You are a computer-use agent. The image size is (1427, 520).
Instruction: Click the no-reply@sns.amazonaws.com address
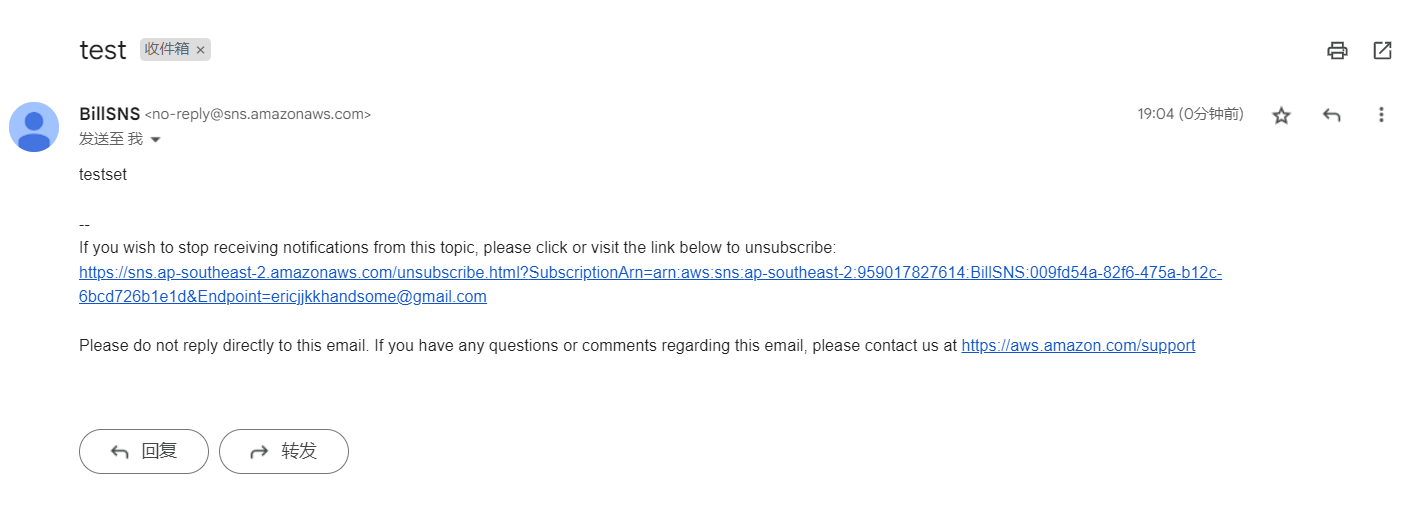click(258, 114)
